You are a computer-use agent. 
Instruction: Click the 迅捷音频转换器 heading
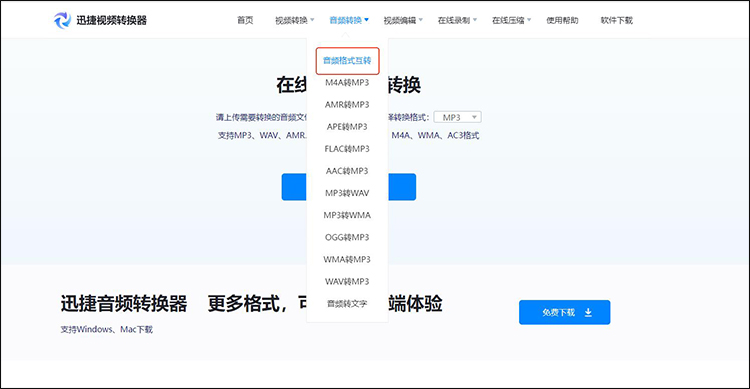pyautogui.click(x=124, y=303)
